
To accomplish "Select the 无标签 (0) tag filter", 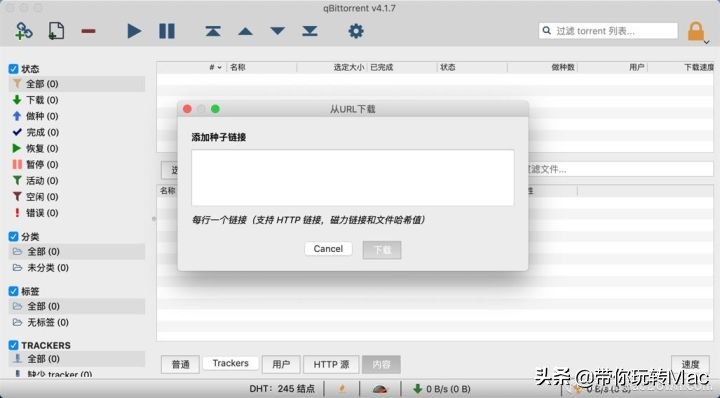I will coord(77,322).
